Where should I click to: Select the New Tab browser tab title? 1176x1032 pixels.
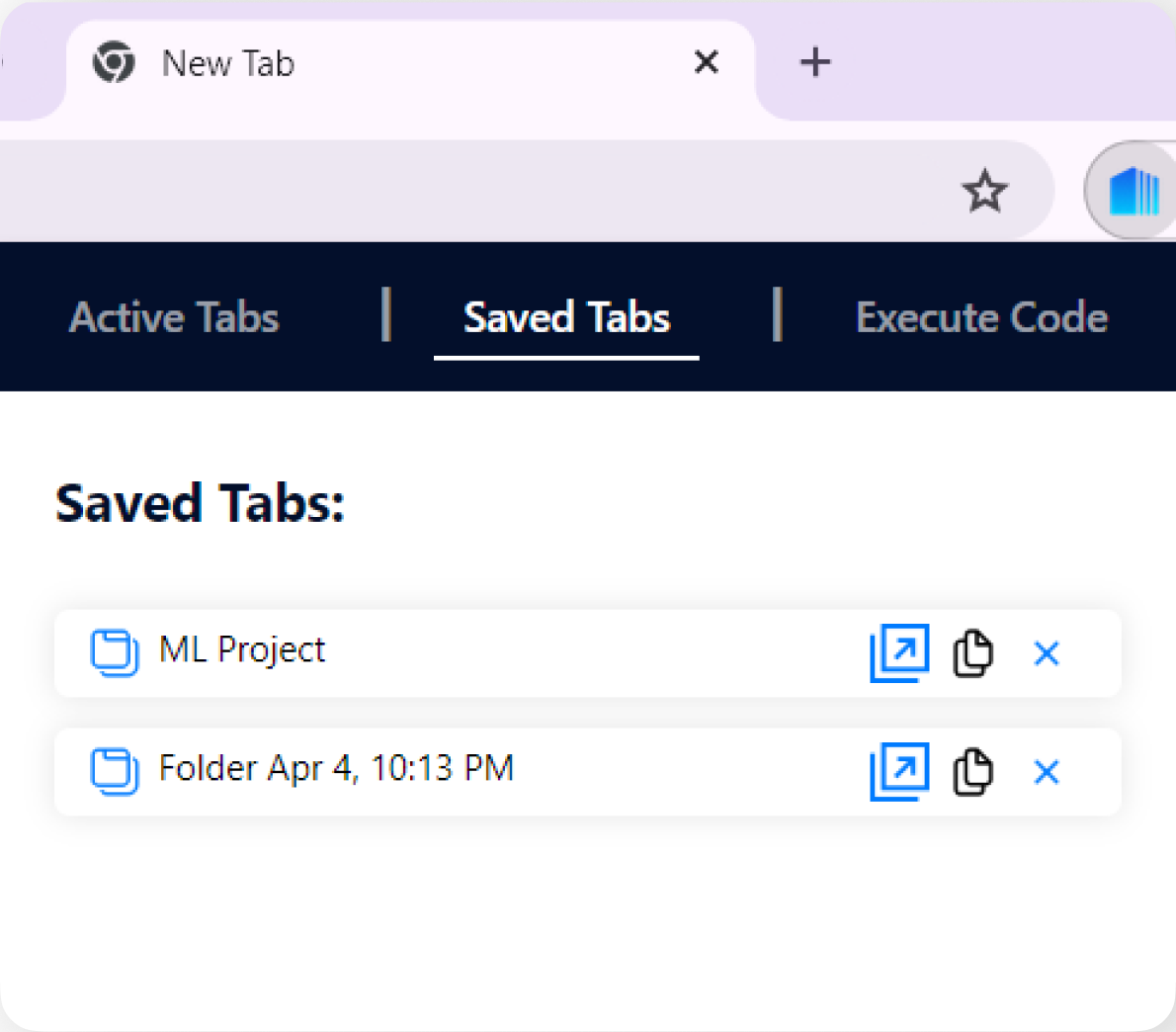pyautogui.click(x=228, y=64)
